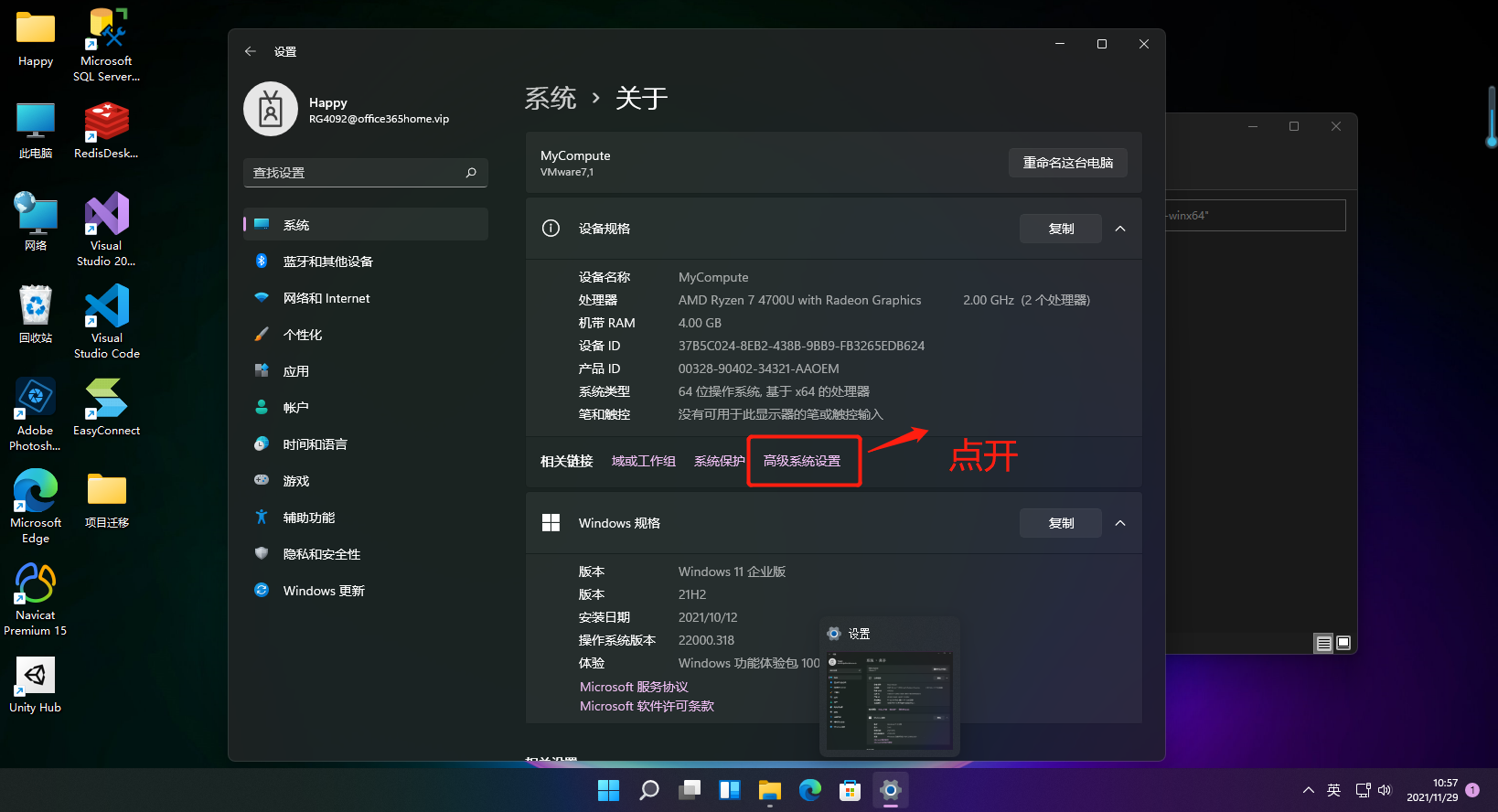This screenshot has width=1498, height=812.
Task: Focus the 查找设置 search field
Action: pyautogui.click(x=366, y=173)
